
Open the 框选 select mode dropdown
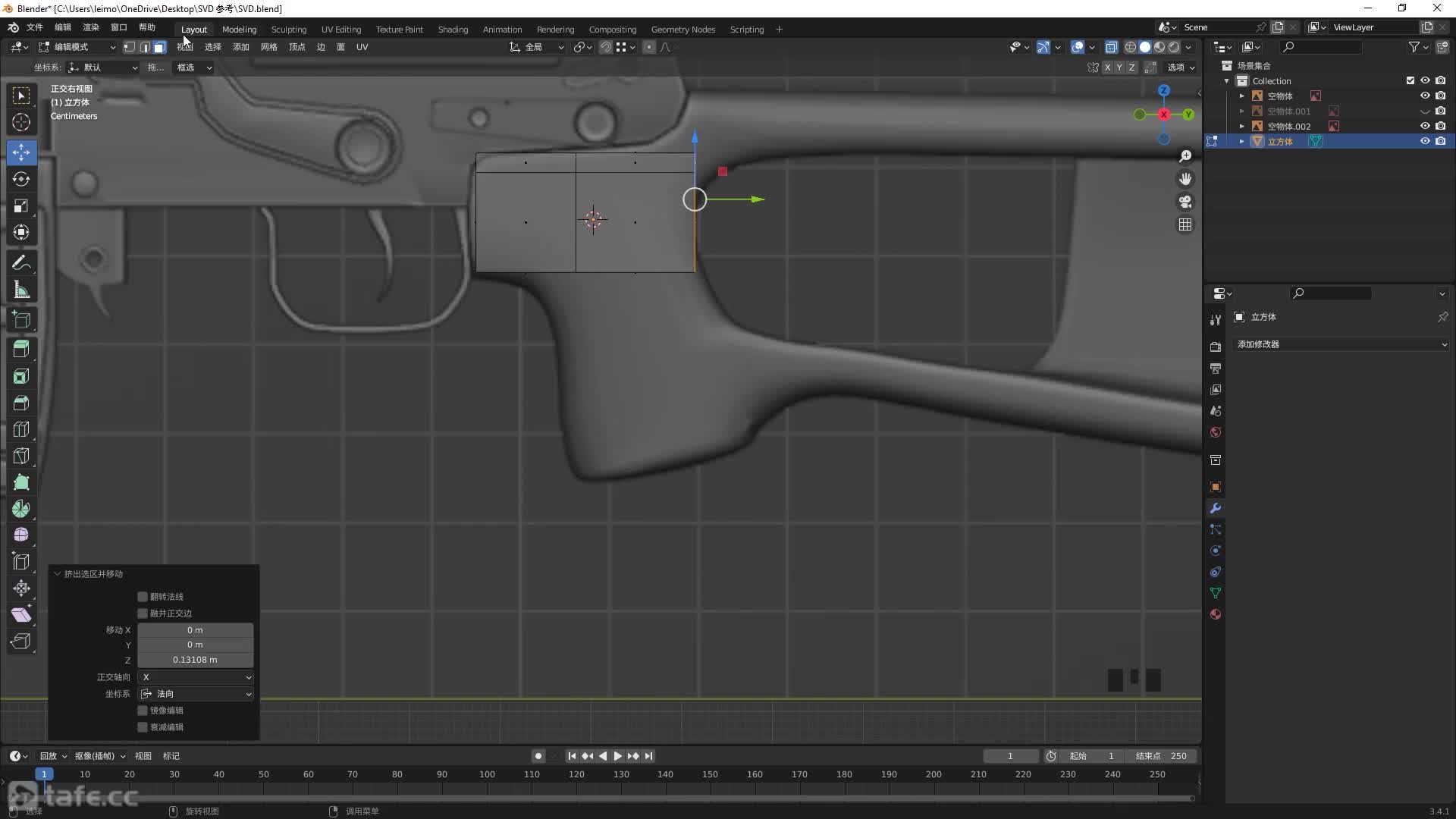pyautogui.click(x=193, y=67)
